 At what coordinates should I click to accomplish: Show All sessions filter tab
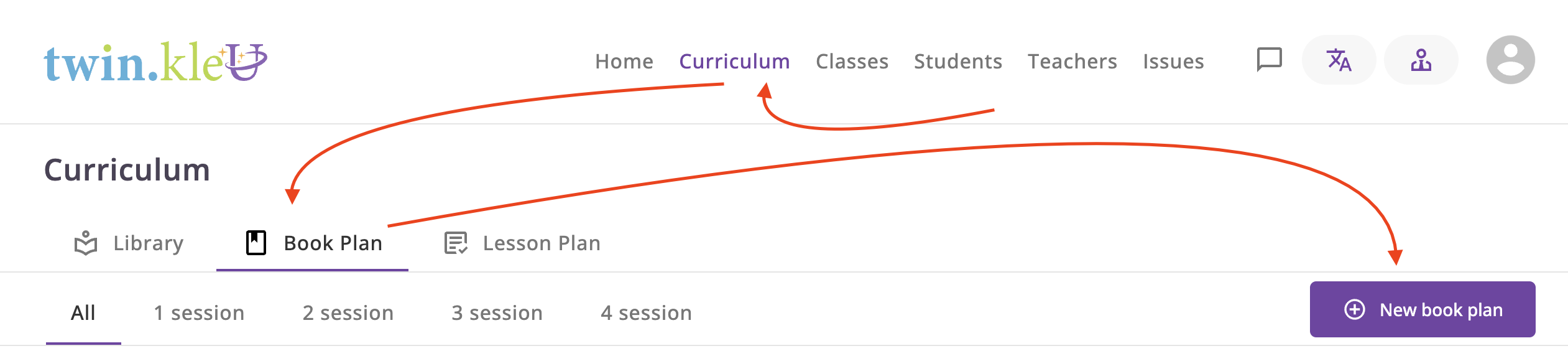pos(83,312)
